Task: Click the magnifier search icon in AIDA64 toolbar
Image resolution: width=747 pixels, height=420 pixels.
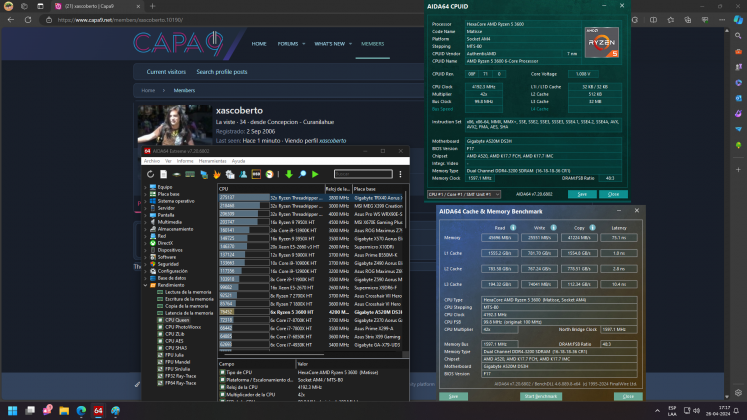Action: tap(302, 174)
